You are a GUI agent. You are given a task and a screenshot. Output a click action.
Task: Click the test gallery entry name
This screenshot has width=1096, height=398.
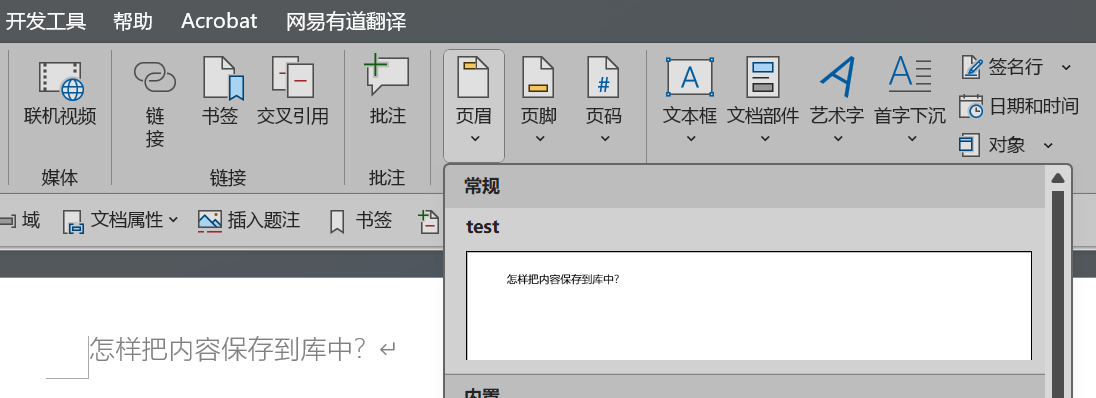click(x=482, y=227)
